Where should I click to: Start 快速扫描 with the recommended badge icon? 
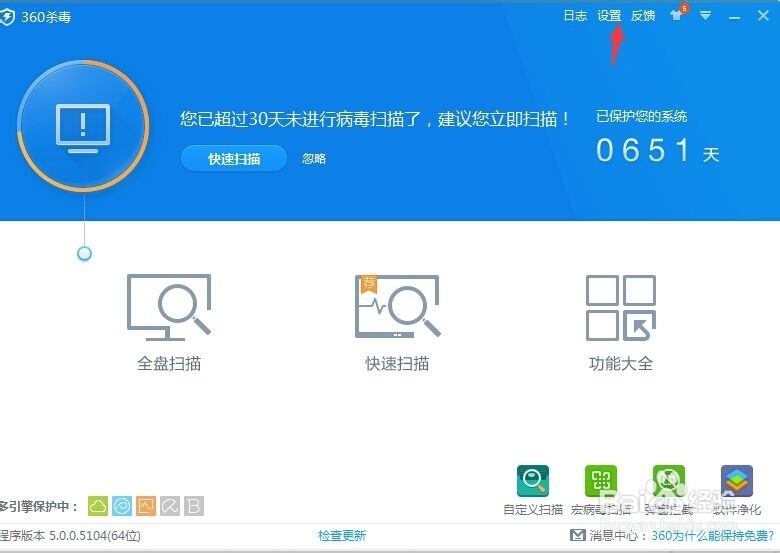[x=397, y=322]
